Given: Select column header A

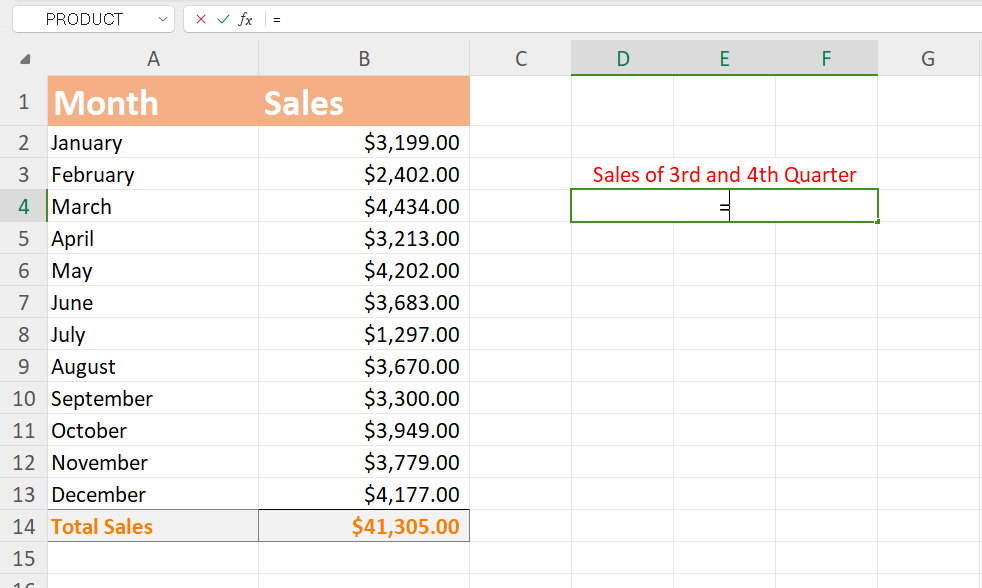Looking at the screenshot, I should [153, 59].
